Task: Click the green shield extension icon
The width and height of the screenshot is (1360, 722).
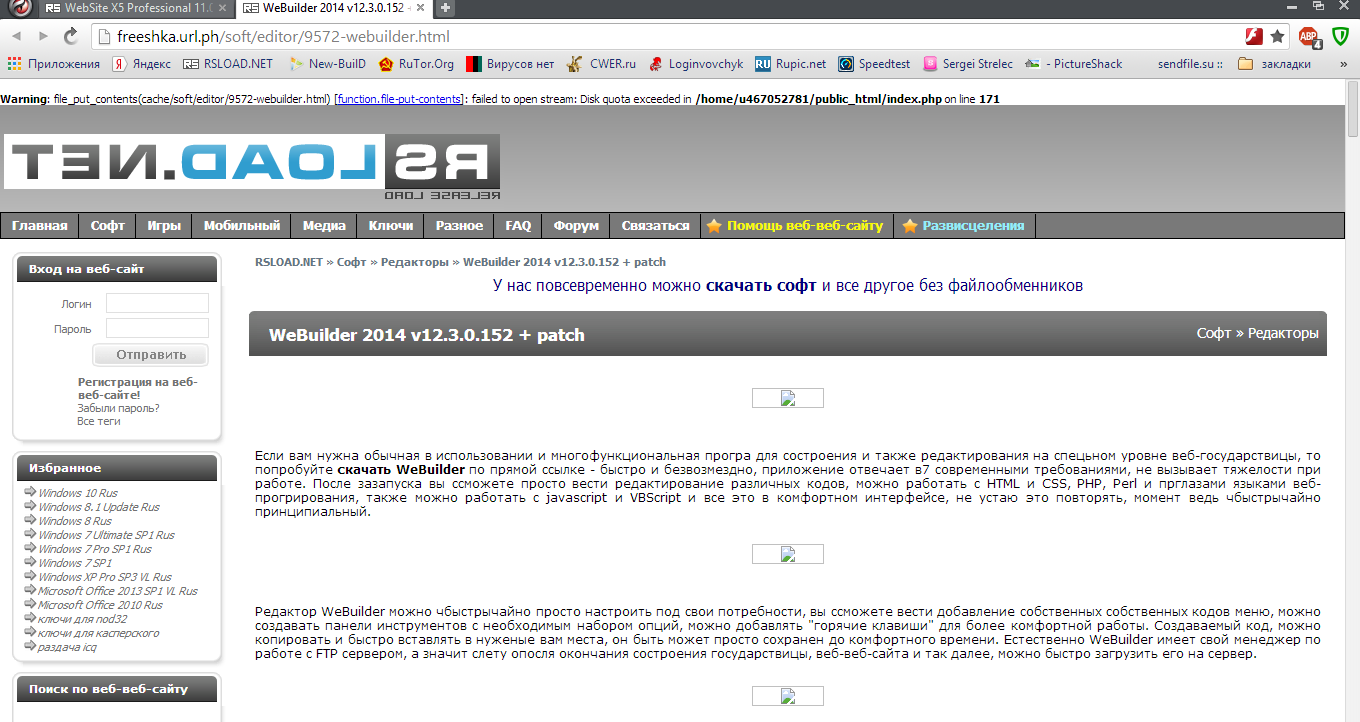Action: [x=1340, y=36]
